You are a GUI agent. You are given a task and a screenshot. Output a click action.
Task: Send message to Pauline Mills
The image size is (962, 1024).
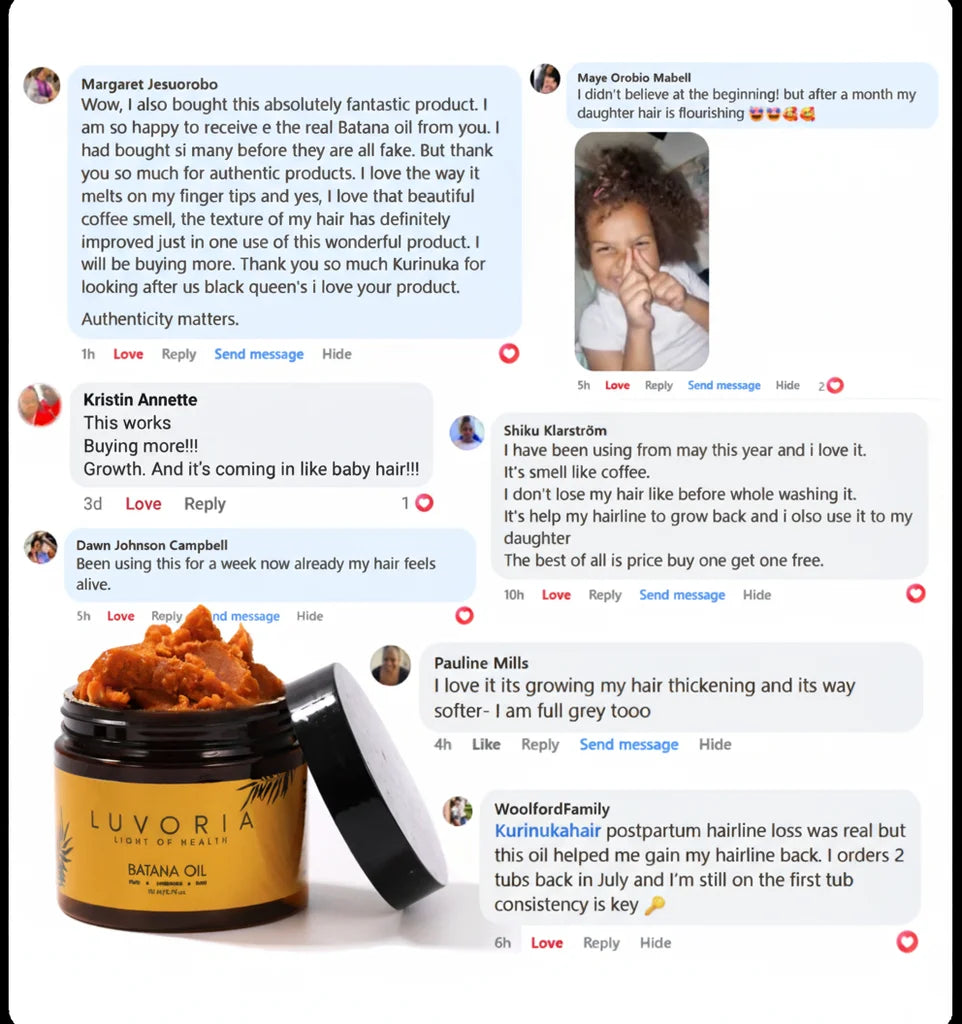[x=629, y=744]
